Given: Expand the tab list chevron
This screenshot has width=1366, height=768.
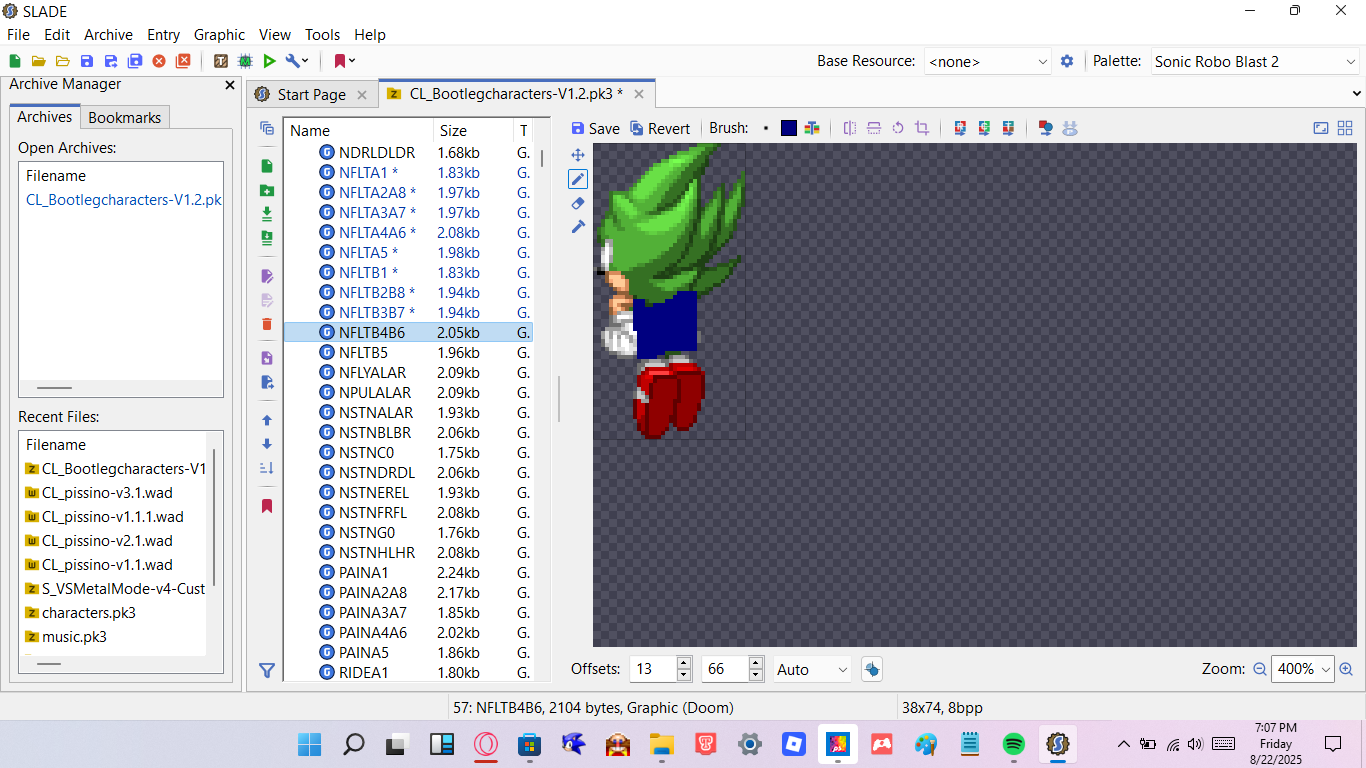Looking at the screenshot, I should pos(1357,94).
